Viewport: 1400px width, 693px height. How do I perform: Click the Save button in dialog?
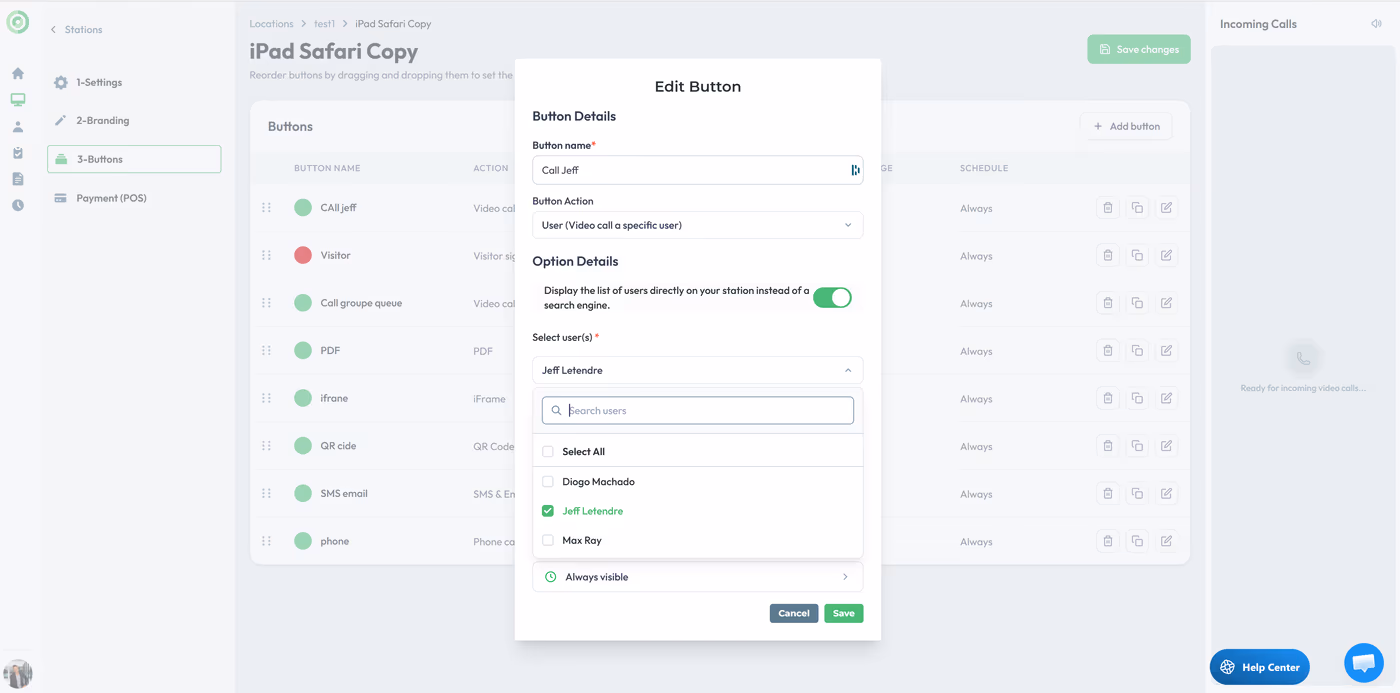844,613
